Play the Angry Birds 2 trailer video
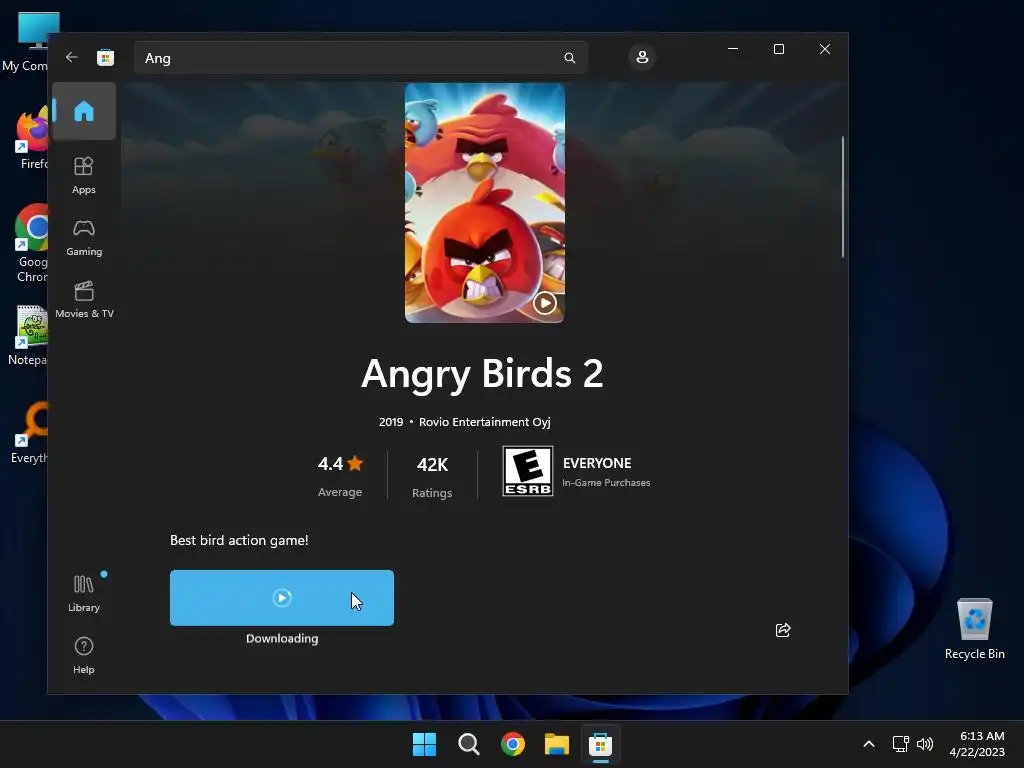 click(x=545, y=303)
